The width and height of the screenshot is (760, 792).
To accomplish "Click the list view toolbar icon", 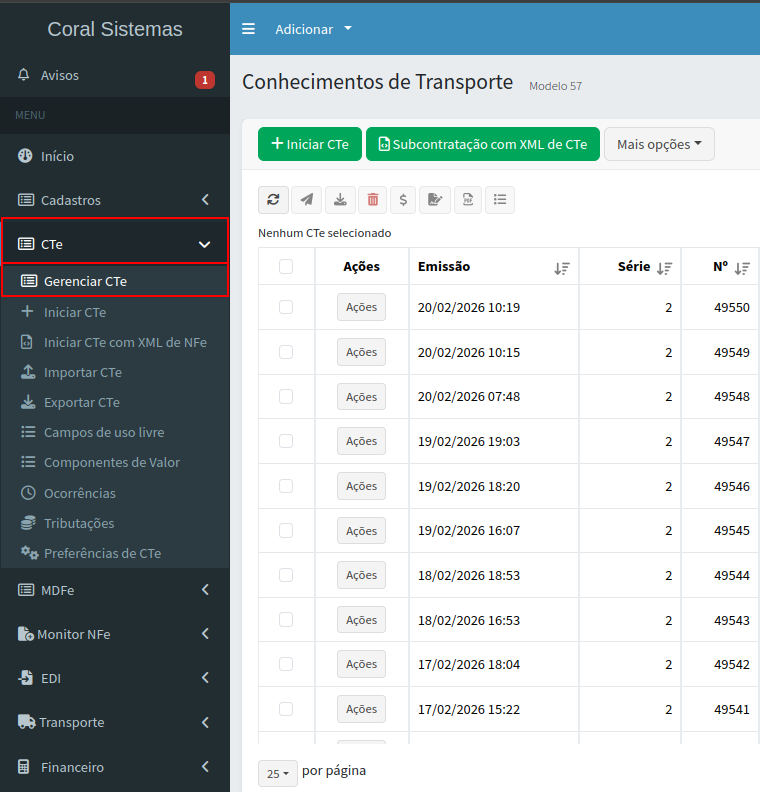I will (500, 200).
